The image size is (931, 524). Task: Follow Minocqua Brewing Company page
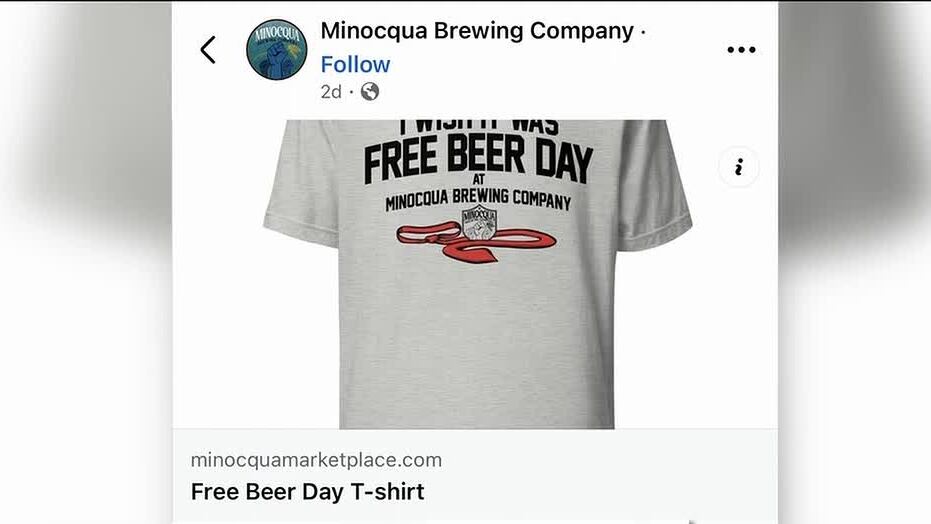(355, 64)
